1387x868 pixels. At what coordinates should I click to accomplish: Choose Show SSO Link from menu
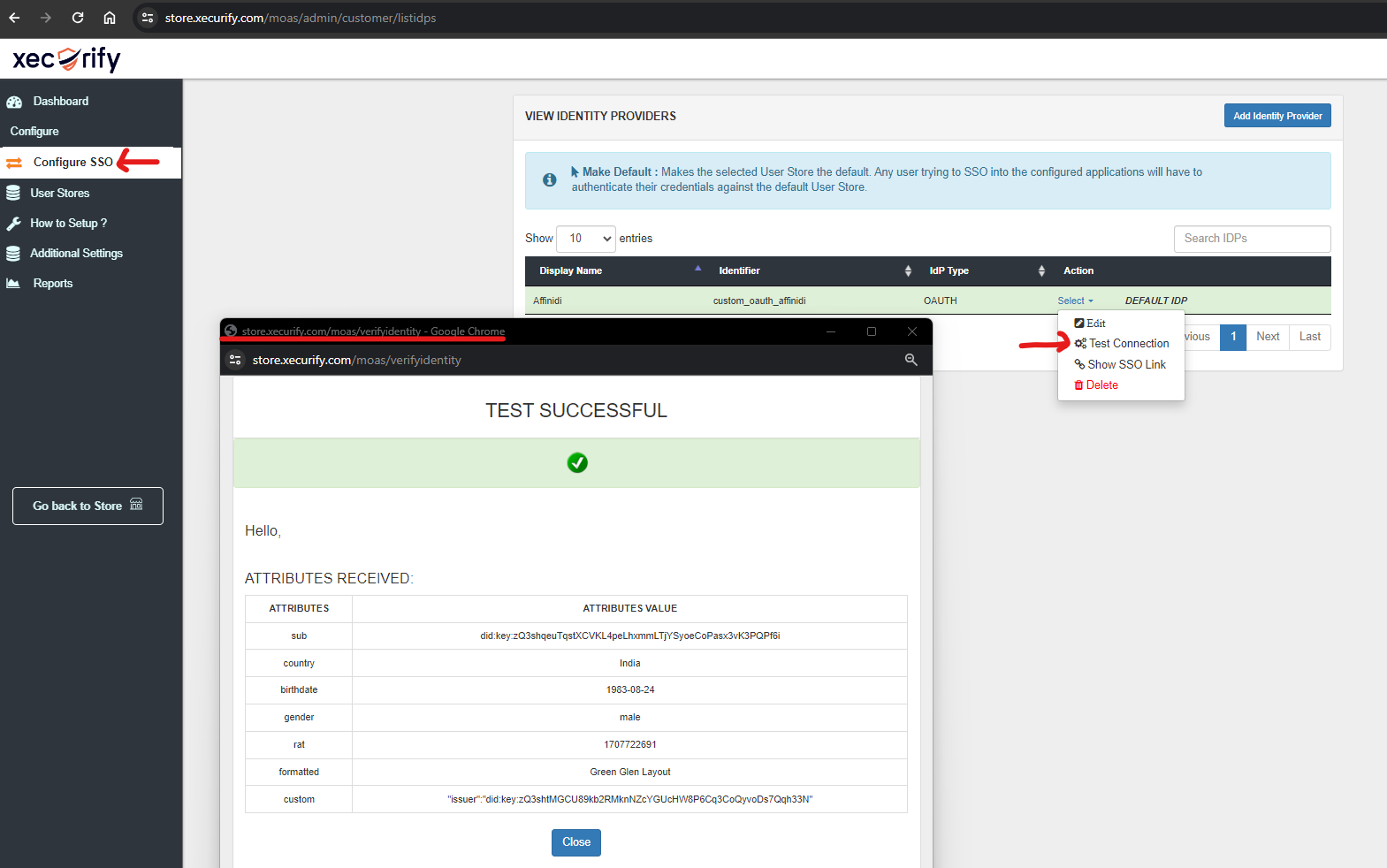pos(1121,364)
